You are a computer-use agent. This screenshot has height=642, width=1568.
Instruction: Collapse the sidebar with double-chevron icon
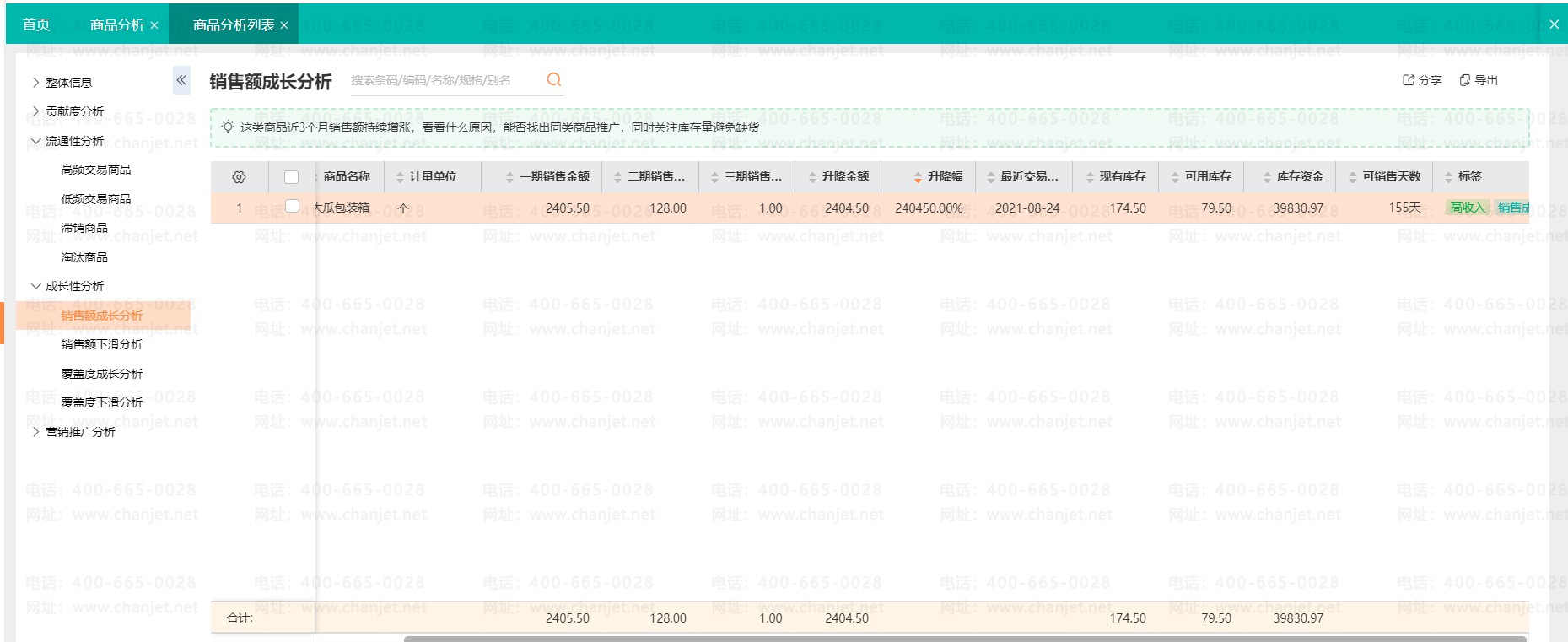[181, 81]
